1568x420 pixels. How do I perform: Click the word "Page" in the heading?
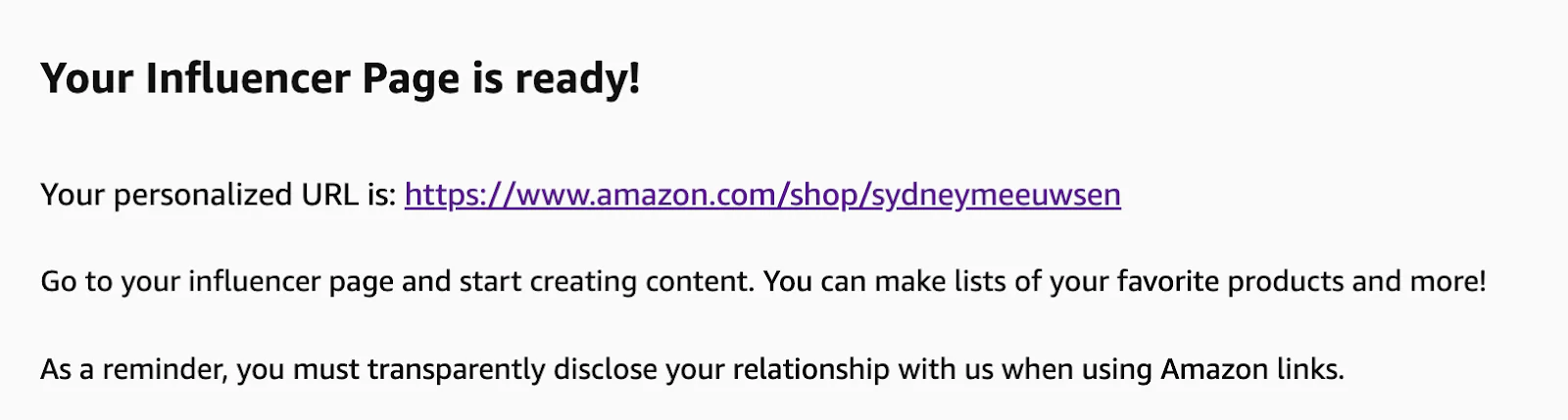tap(411, 78)
